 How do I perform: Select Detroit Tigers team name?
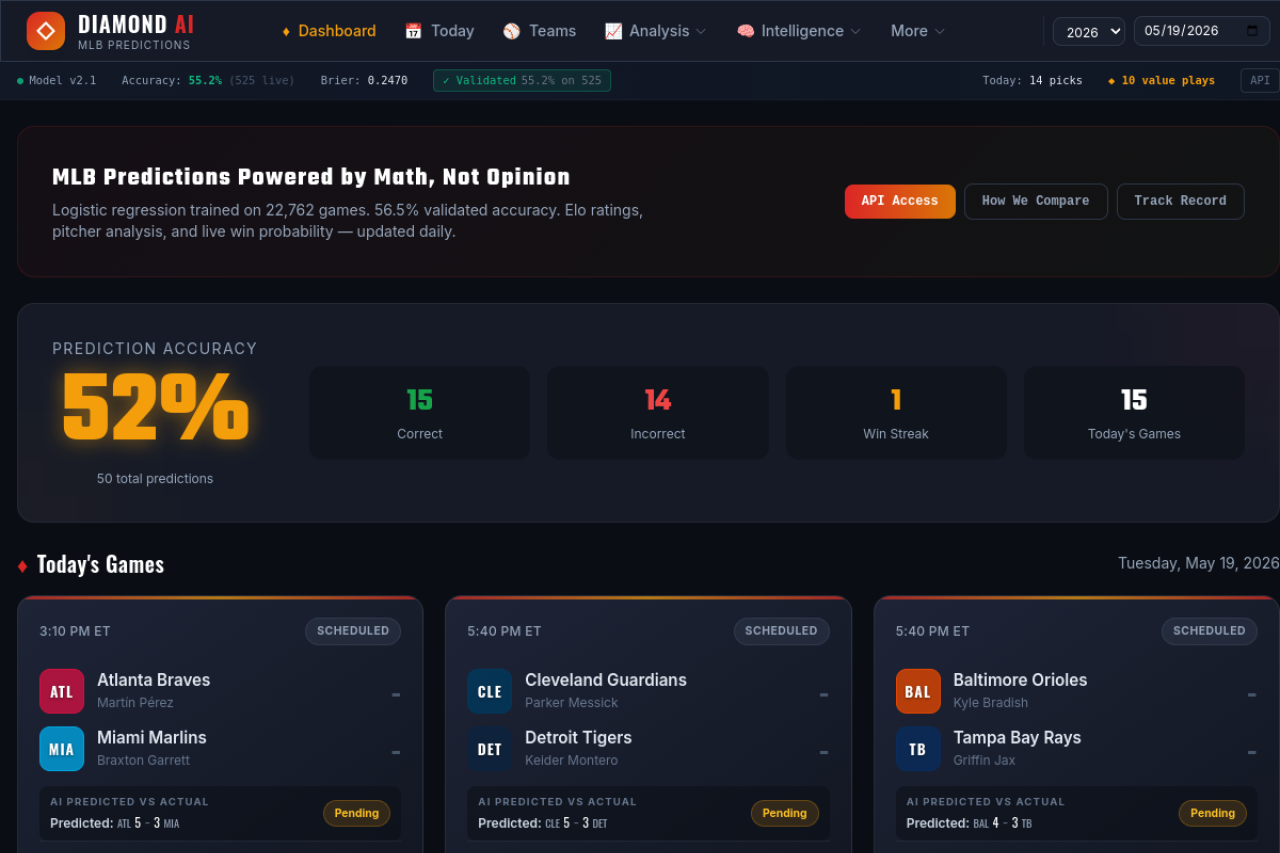tap(578, 738)
